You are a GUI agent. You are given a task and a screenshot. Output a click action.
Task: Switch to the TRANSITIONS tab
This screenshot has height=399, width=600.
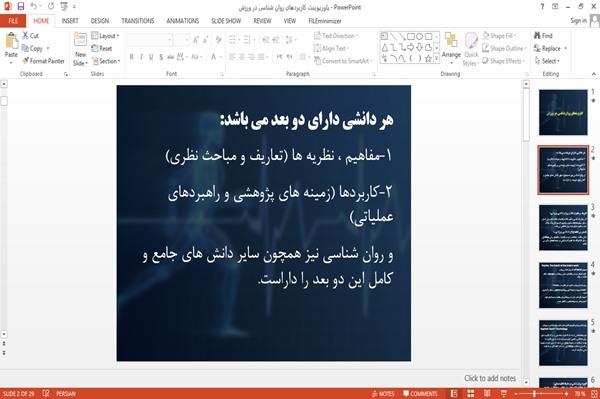coord(137,21)
